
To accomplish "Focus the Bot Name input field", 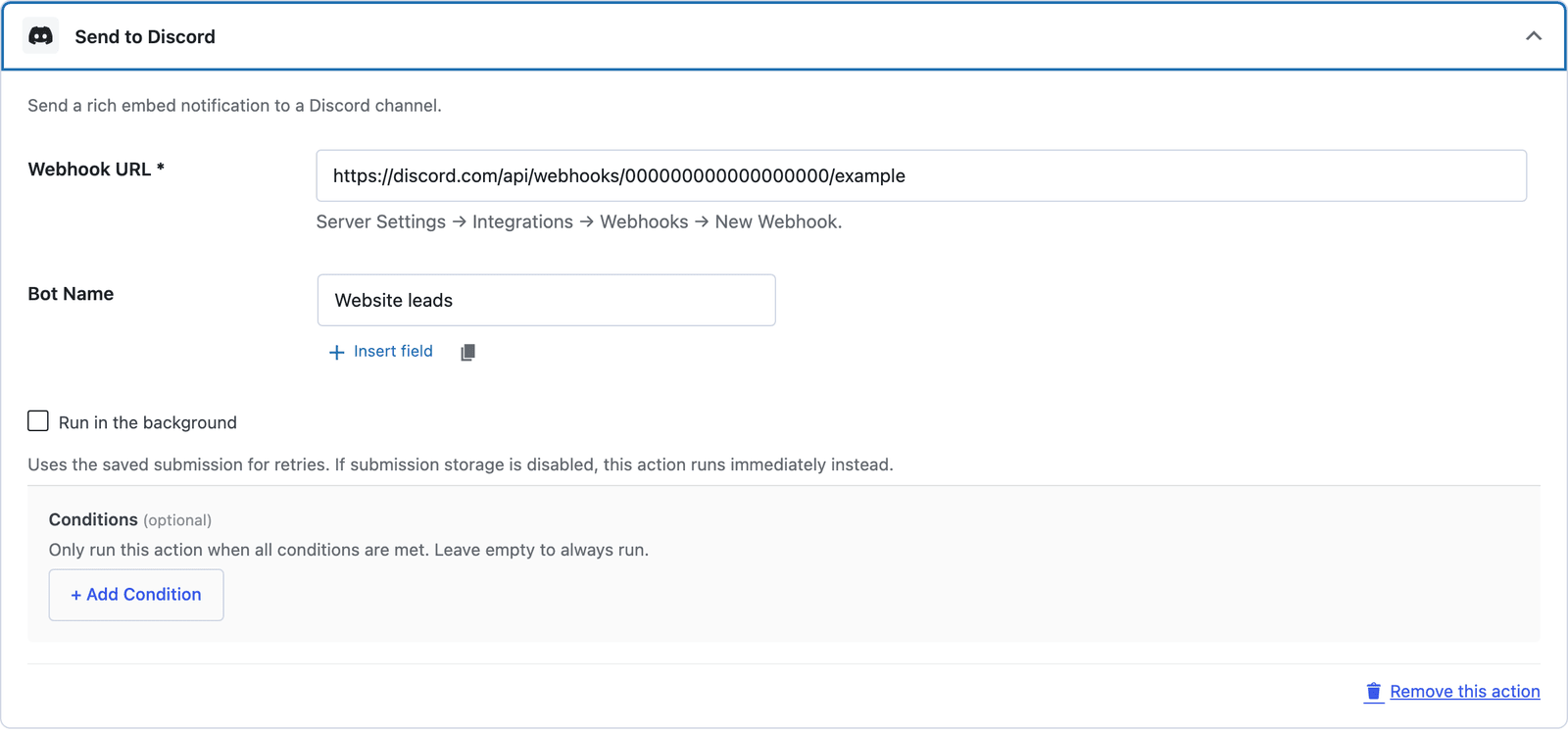I will tap(546, 300).
